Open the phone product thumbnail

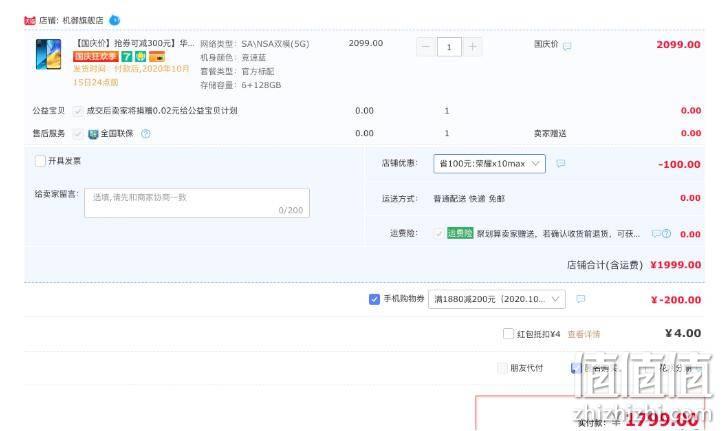click(x=48, y=54)
